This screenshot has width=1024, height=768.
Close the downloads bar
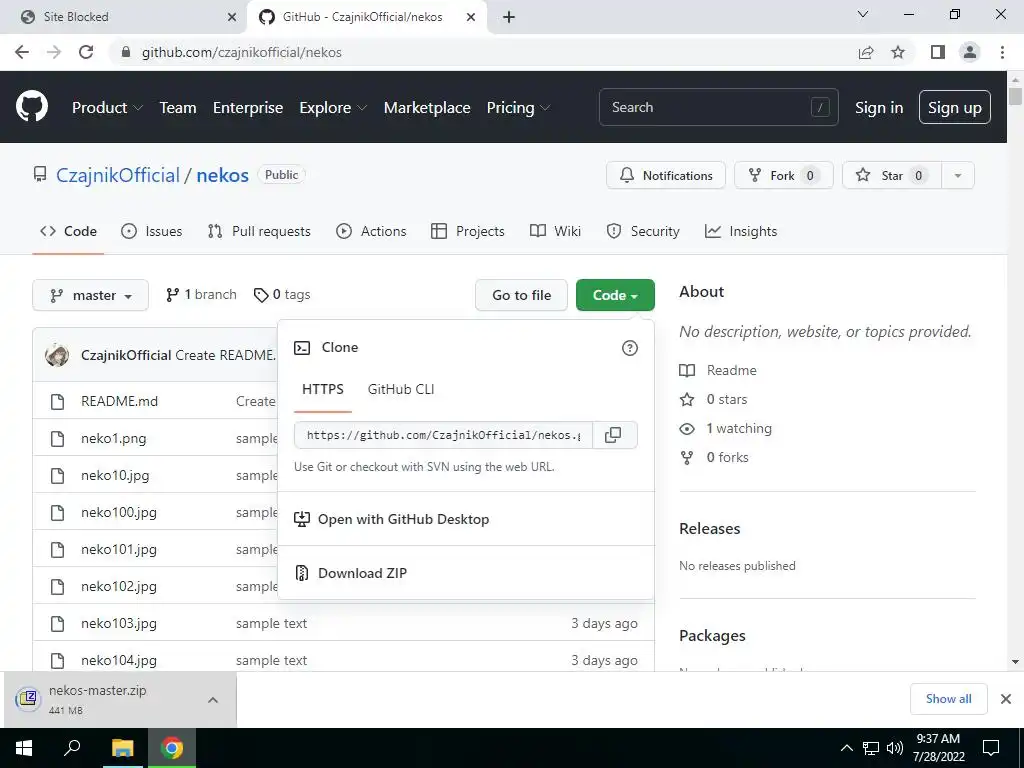pyautogui.click(x=1006, y=699)
